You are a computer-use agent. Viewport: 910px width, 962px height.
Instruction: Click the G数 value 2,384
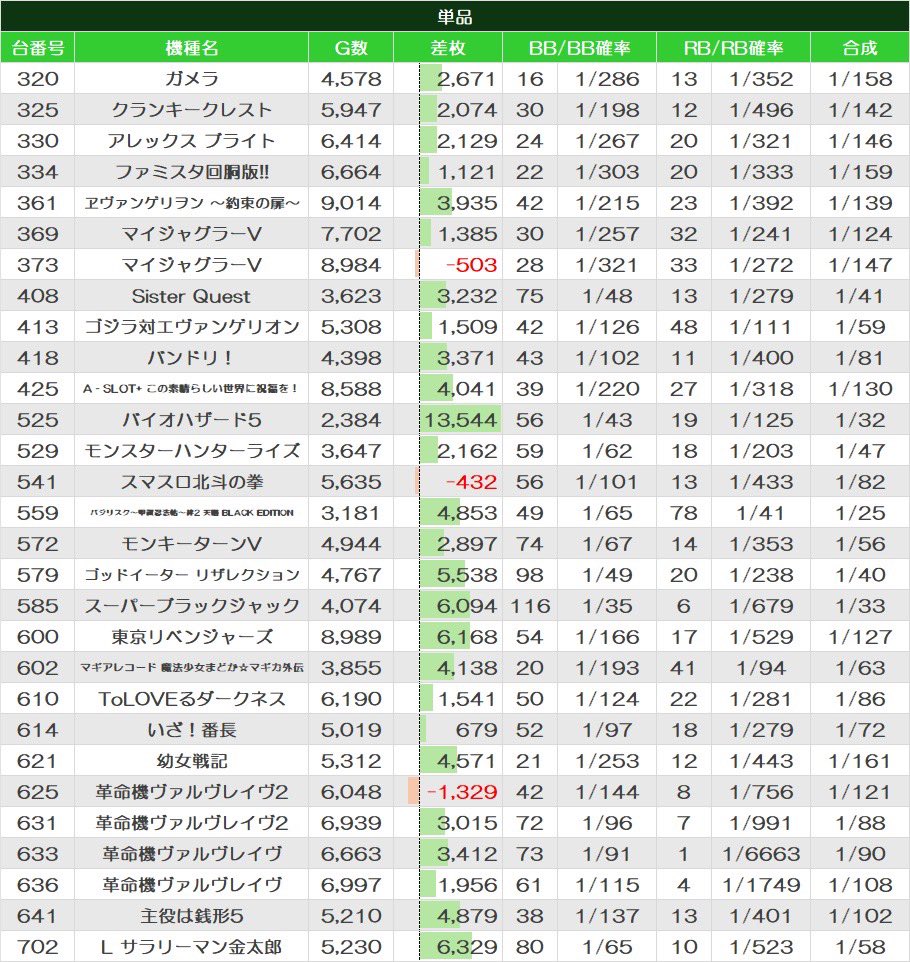(351, 420)
